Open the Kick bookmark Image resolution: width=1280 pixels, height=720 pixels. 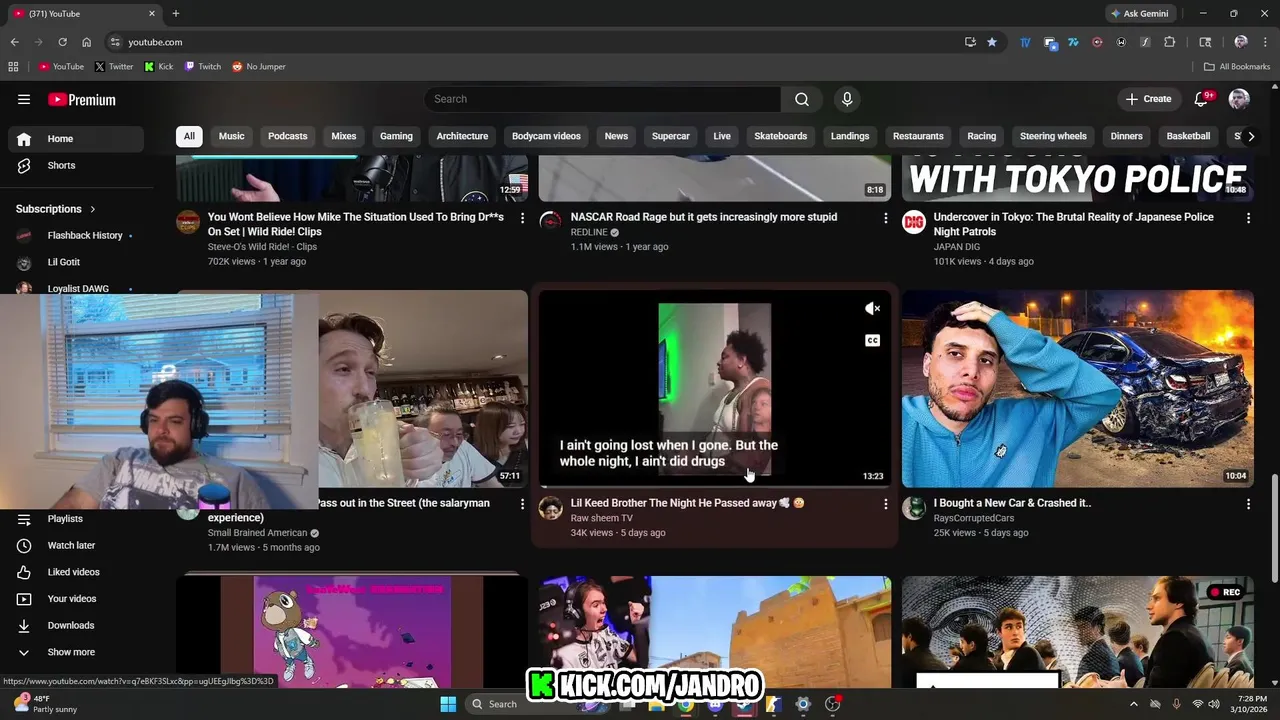(x=158, y=67)
